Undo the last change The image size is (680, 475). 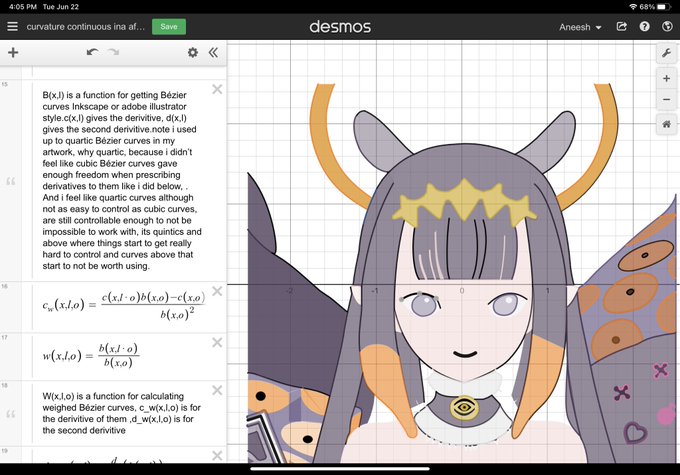[92, 52]
